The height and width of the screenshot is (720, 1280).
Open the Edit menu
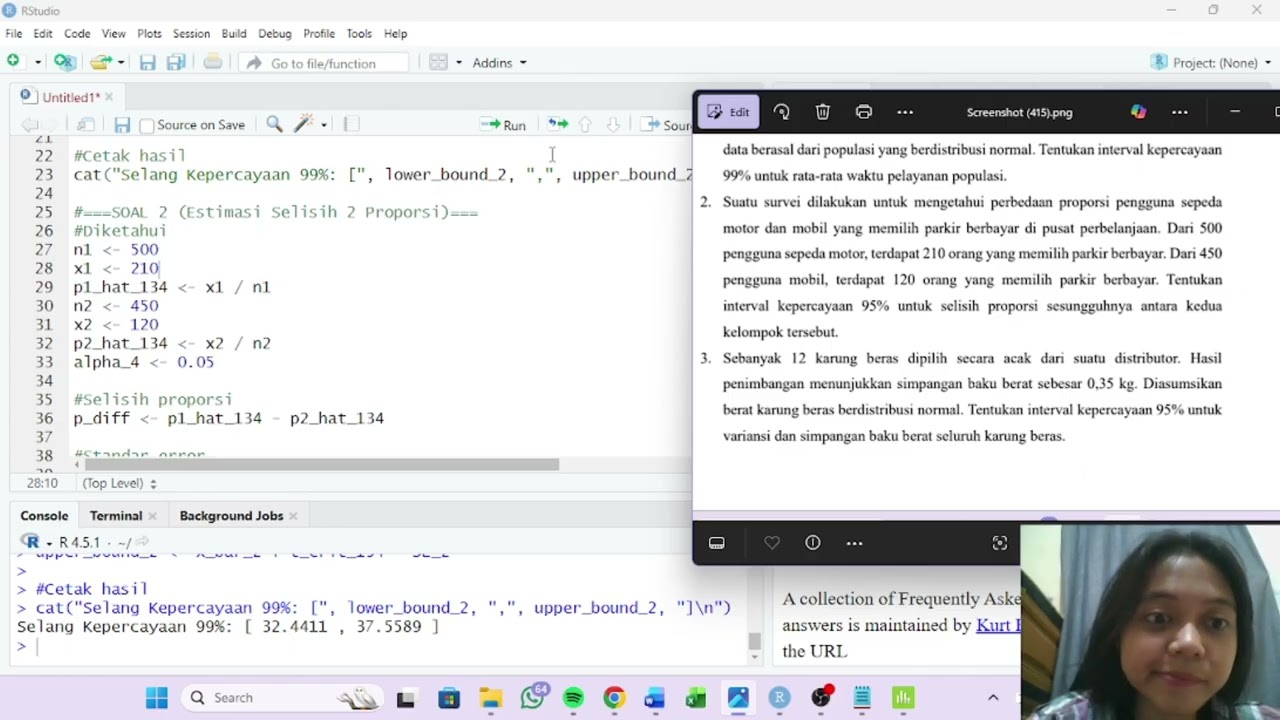pyautogui.click(x=43, y=33)
